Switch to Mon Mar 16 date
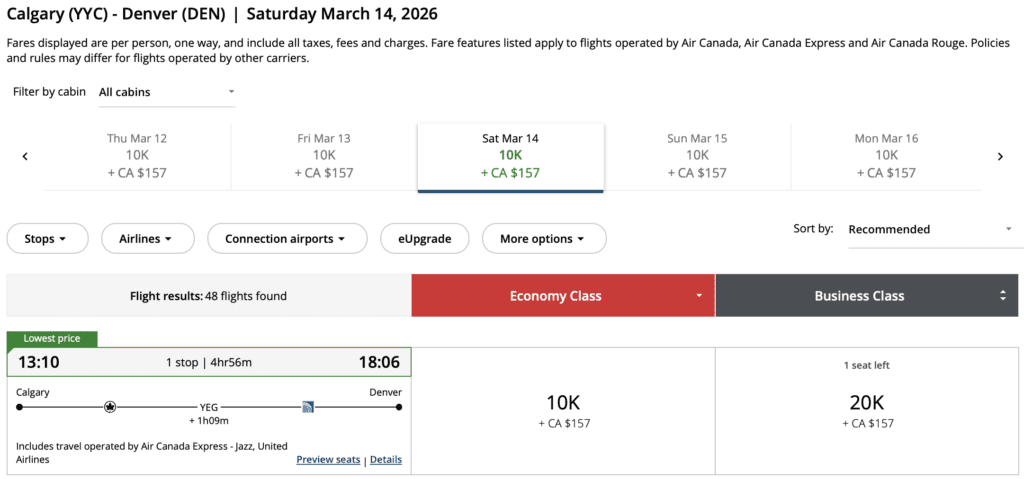 [x=886, y=155]
